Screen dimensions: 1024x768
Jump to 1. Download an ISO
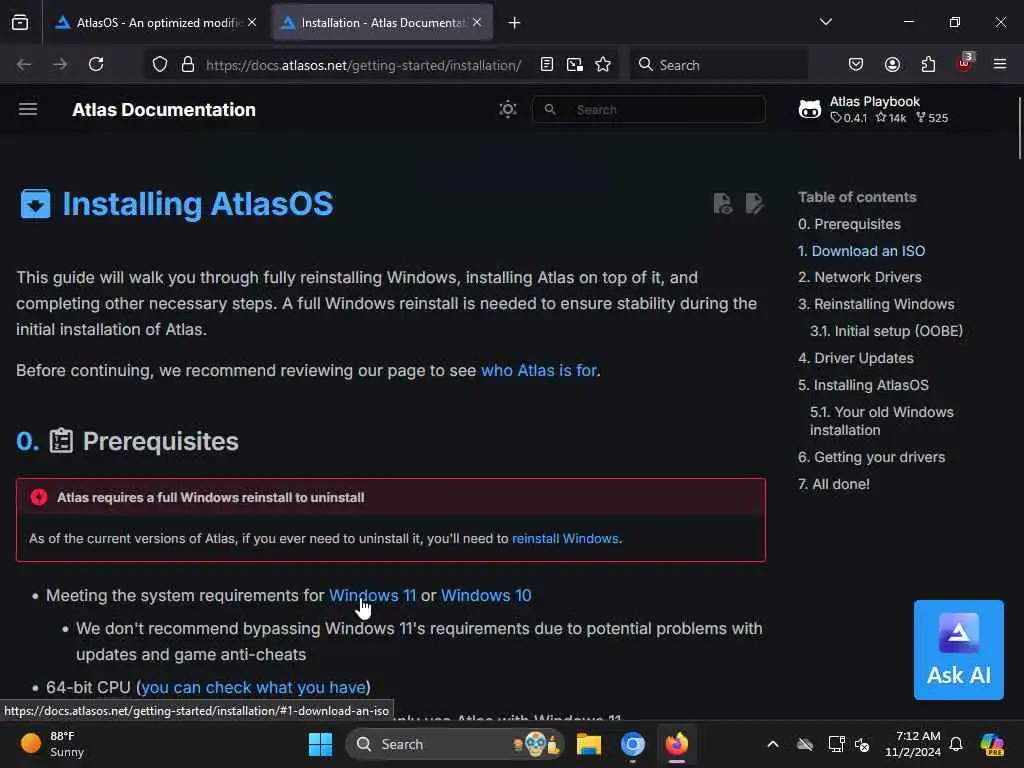(x=861, y=251)
